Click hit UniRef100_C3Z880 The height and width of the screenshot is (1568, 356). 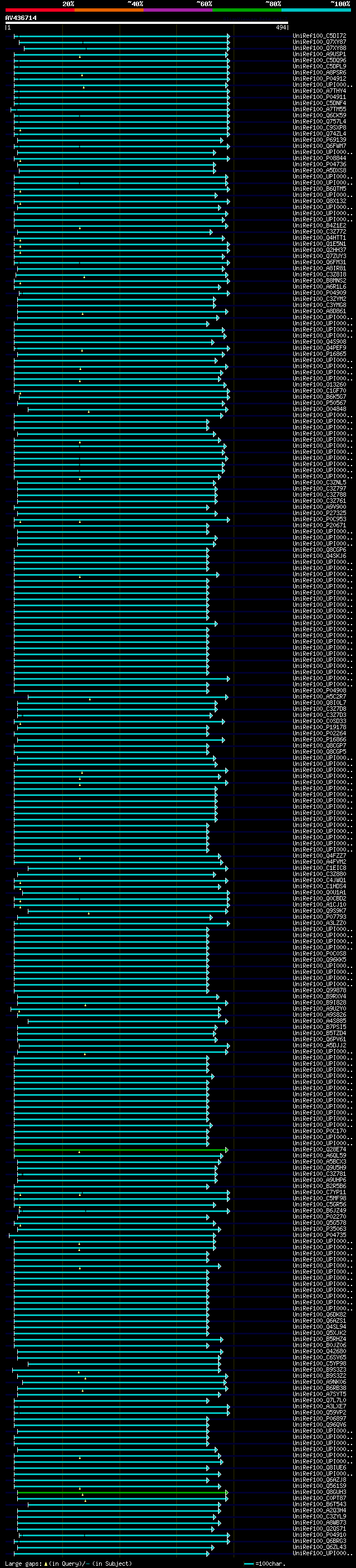click(x=319, y=873)
